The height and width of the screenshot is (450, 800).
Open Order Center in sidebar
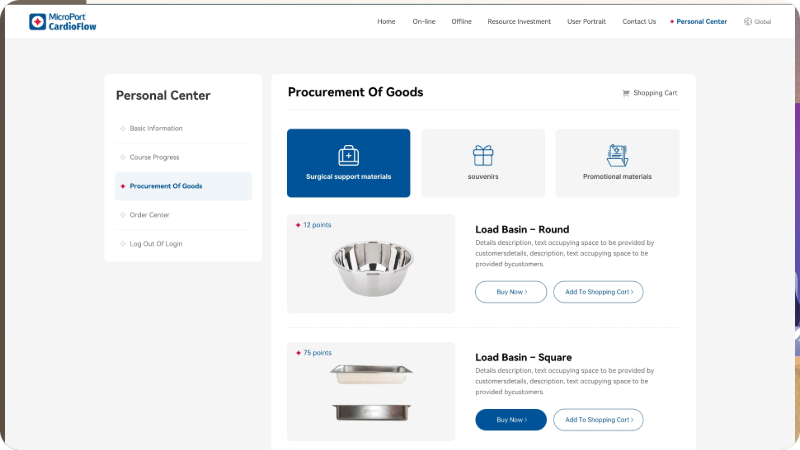click(150, 214)
